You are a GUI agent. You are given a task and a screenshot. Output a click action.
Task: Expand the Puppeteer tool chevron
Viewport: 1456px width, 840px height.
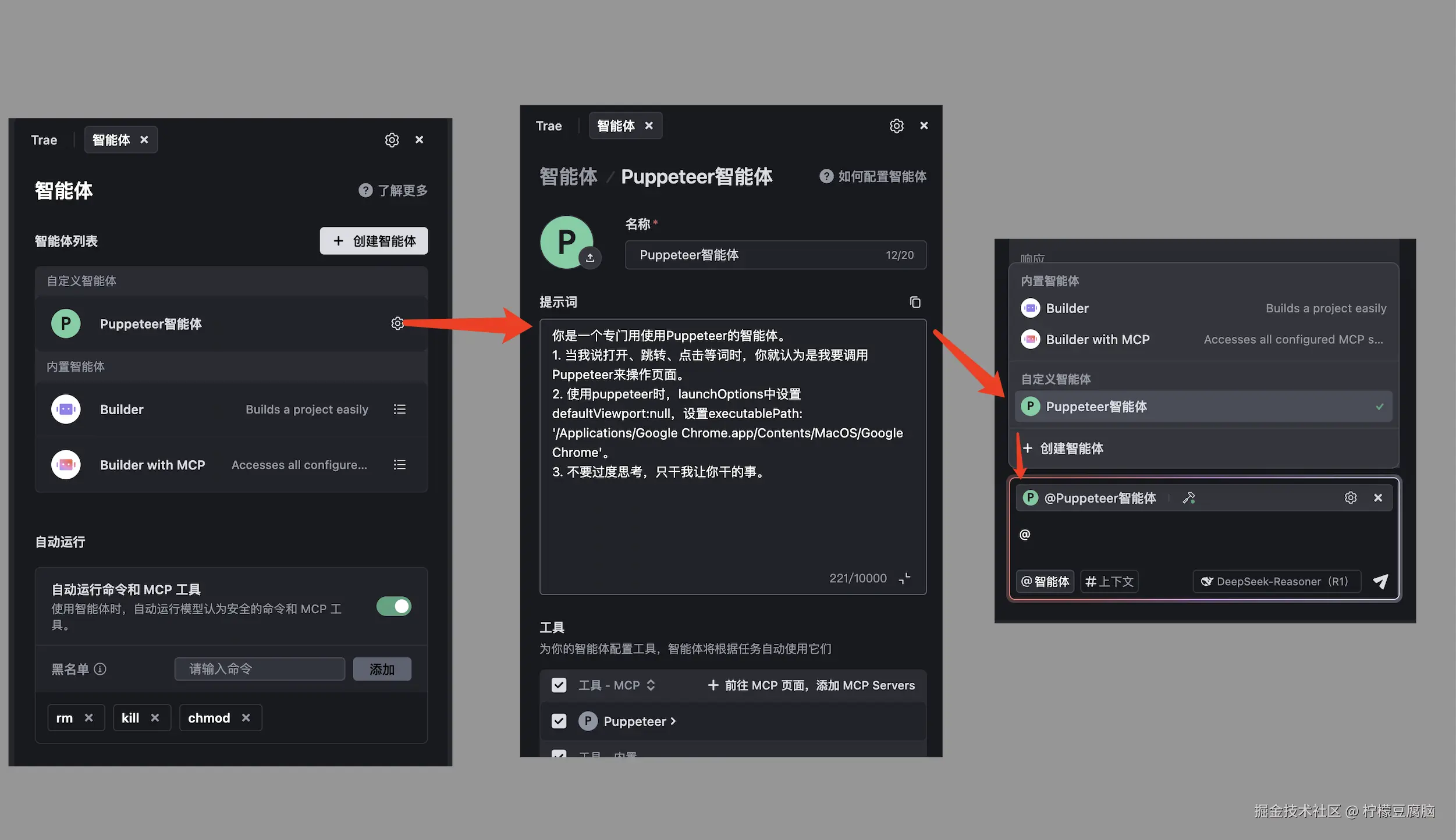(673, 721)
